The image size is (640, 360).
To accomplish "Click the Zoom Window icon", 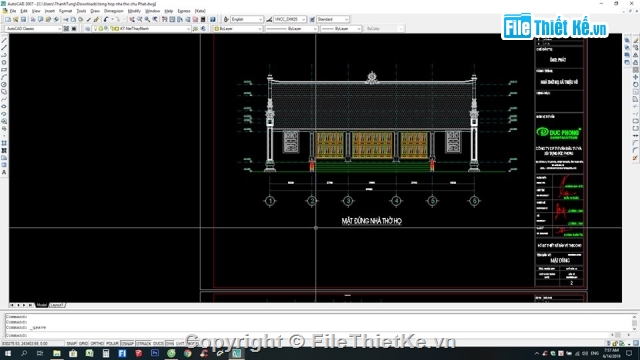I will click(x=147, y=19).
